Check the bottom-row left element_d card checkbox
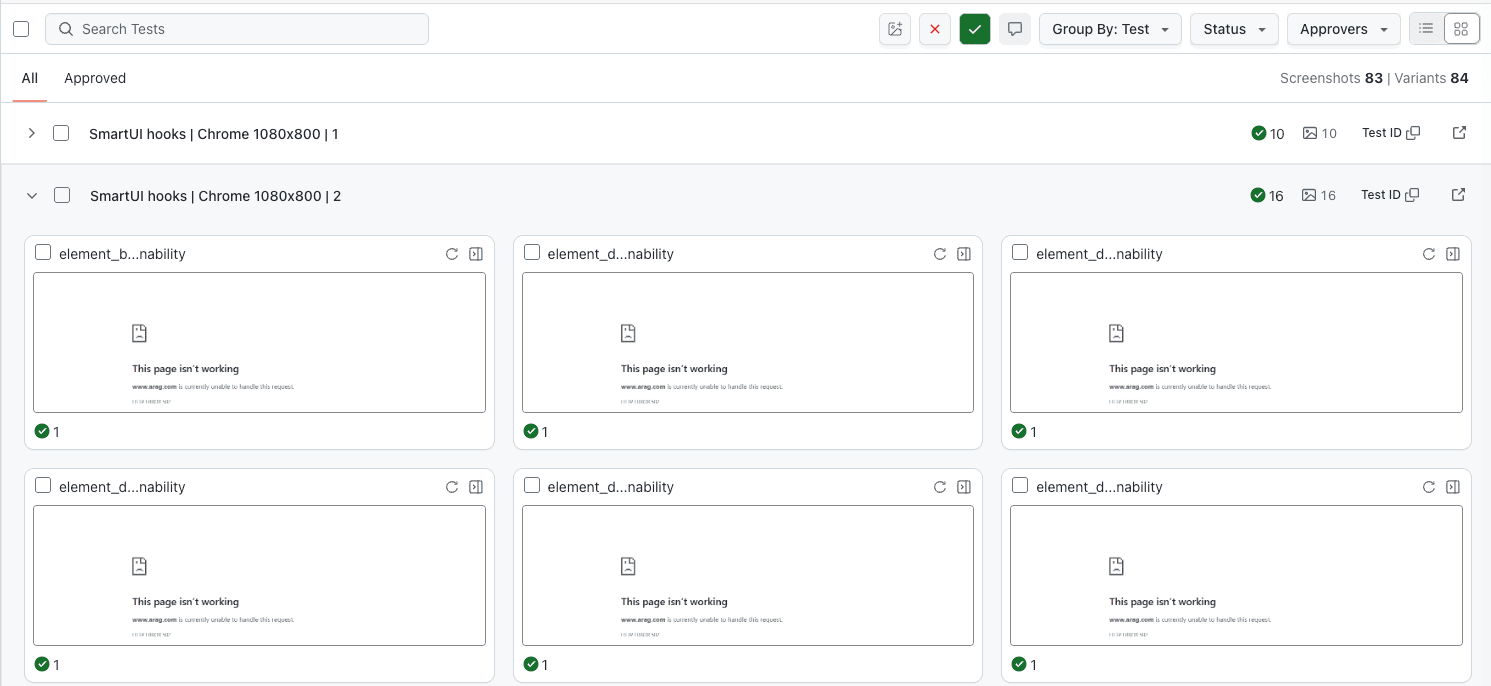This screenshot has width=1491, height=686. [43, 485]
